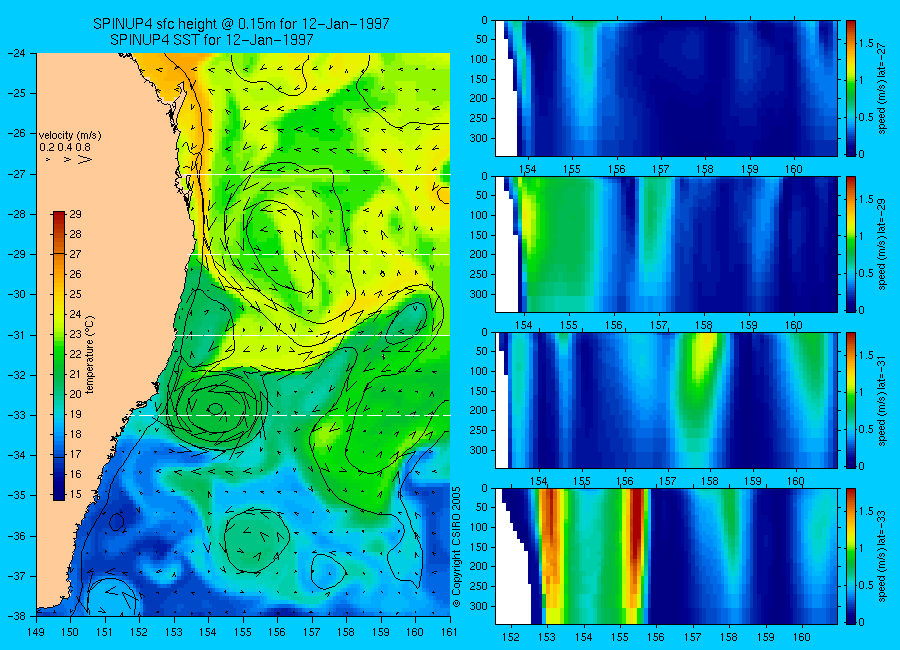Screen dimensions: 900x650
Task: Click the temperature color bar on the map
Action: pyautogui.click(x=59, y=355)
